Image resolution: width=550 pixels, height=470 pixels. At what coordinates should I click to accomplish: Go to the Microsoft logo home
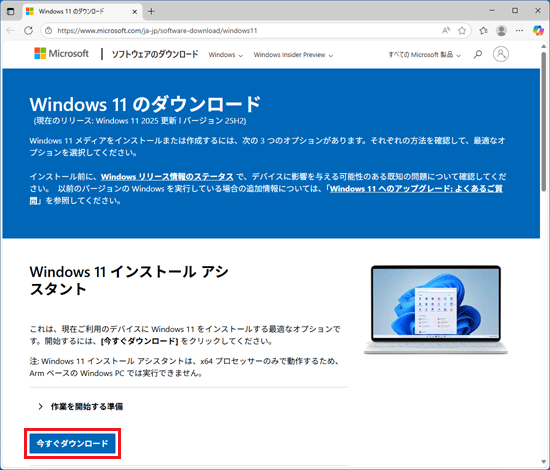(x=61, y=54)
